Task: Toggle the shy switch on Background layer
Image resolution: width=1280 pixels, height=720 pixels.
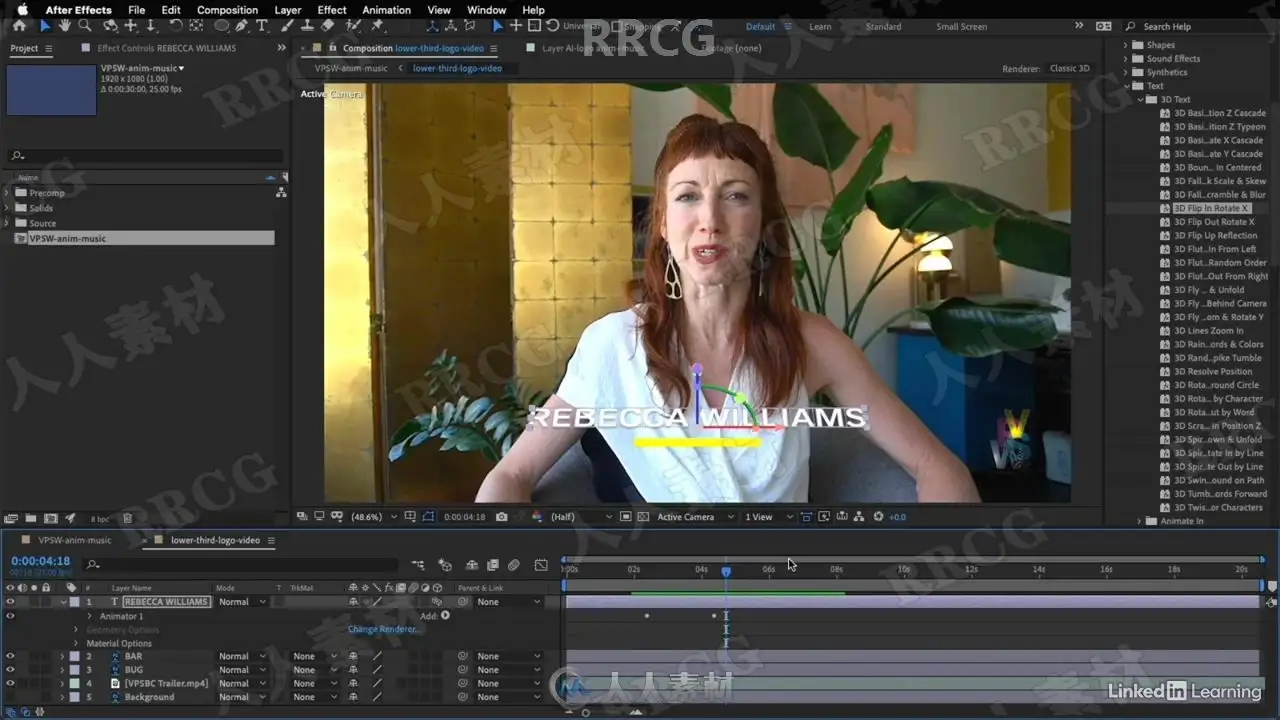Action: coord(353,697)
